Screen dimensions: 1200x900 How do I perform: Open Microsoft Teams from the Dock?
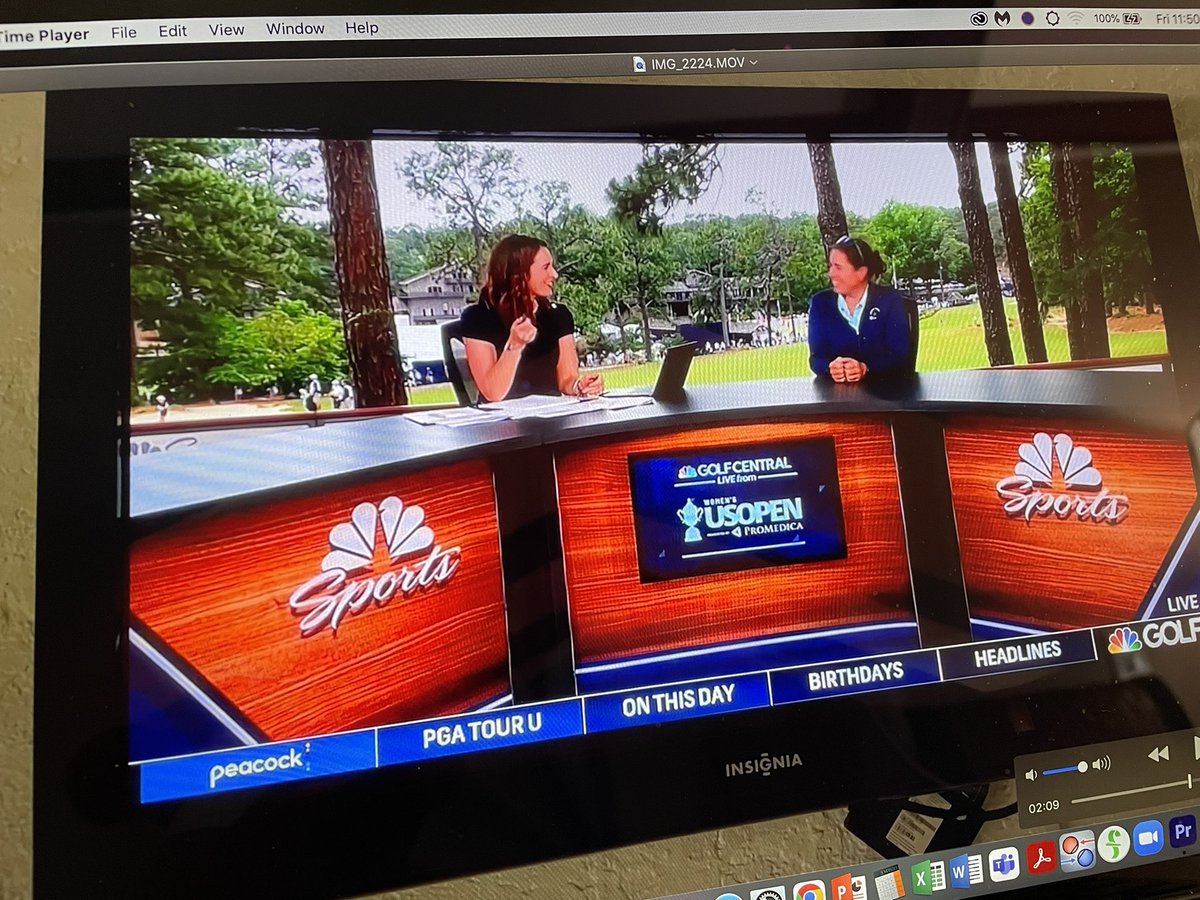point(1004,866)
